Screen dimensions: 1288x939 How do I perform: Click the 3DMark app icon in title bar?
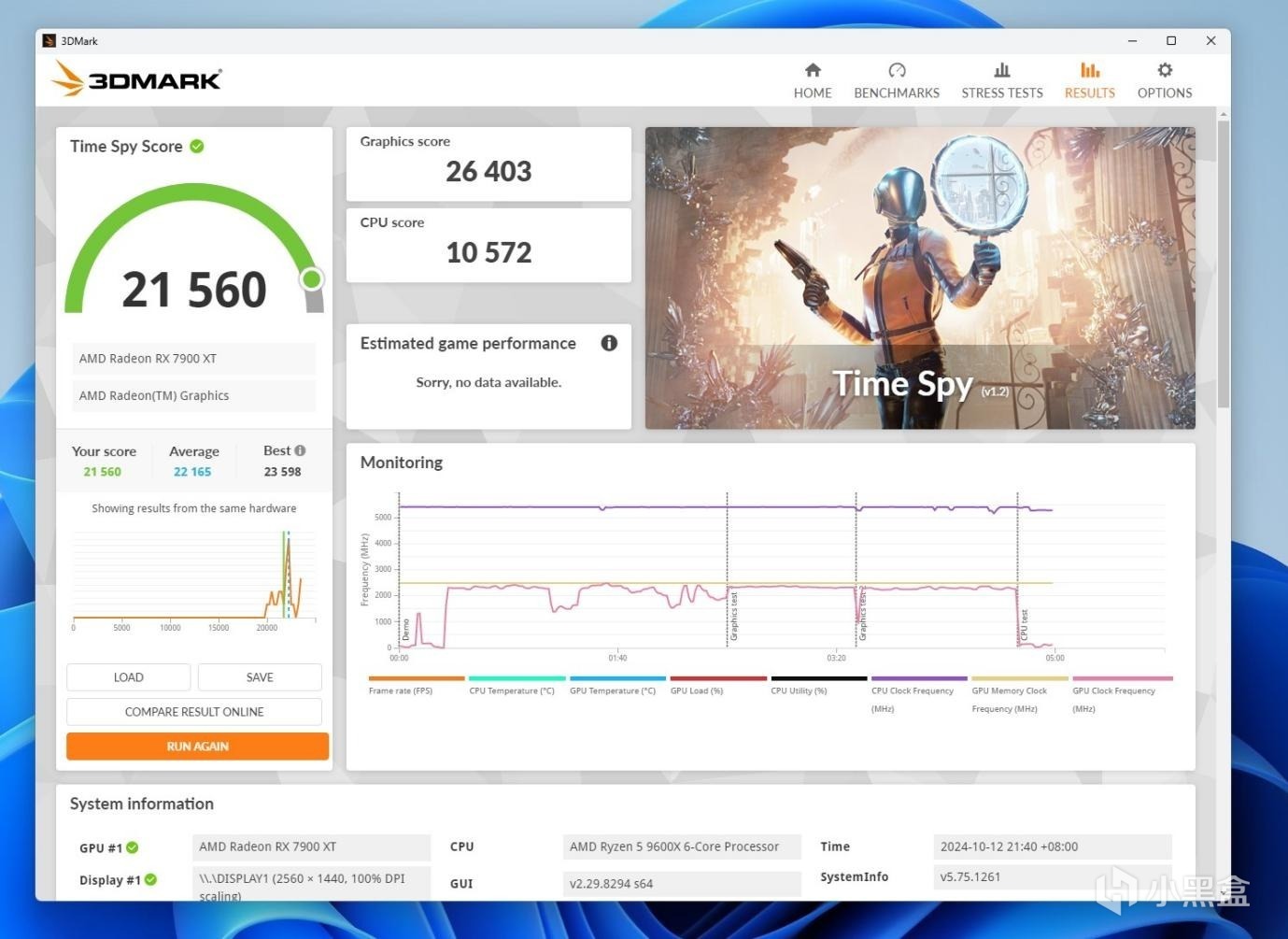pos(50,40)
